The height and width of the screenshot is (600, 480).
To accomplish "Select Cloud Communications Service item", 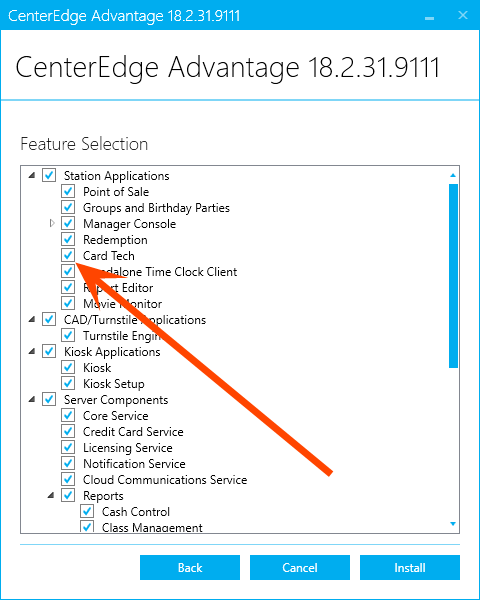I will (x=165, y=480).
